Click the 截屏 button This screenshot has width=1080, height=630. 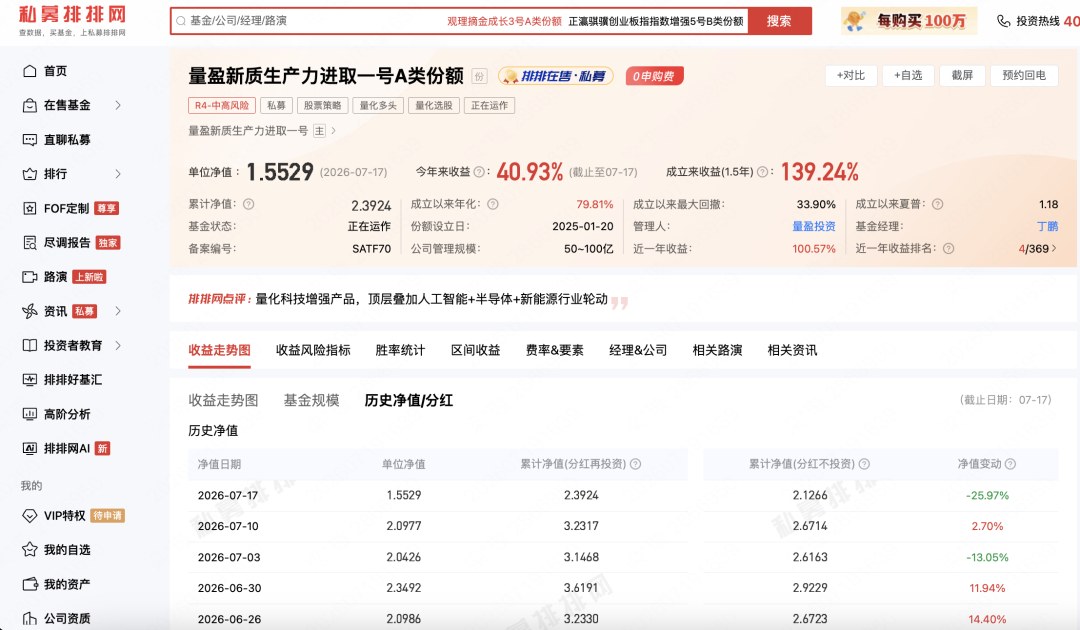click(962, 76)
